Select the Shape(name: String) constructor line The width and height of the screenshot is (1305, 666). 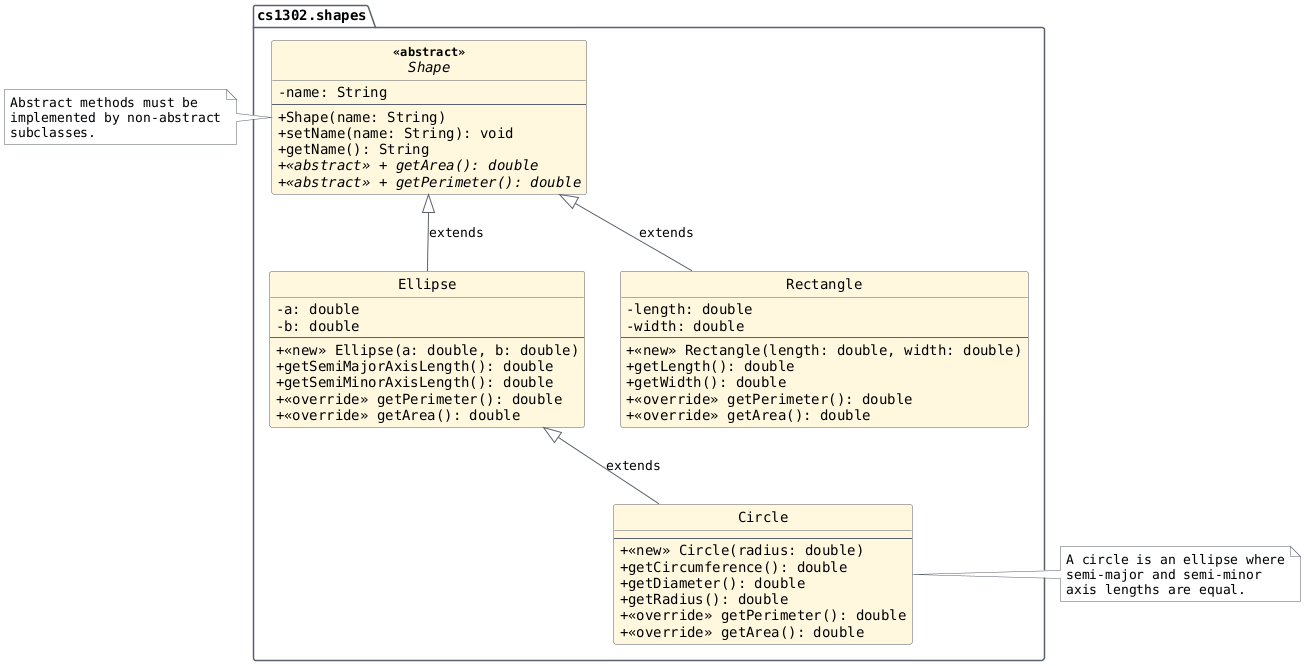pyautogui.click(x=361, y=117)
